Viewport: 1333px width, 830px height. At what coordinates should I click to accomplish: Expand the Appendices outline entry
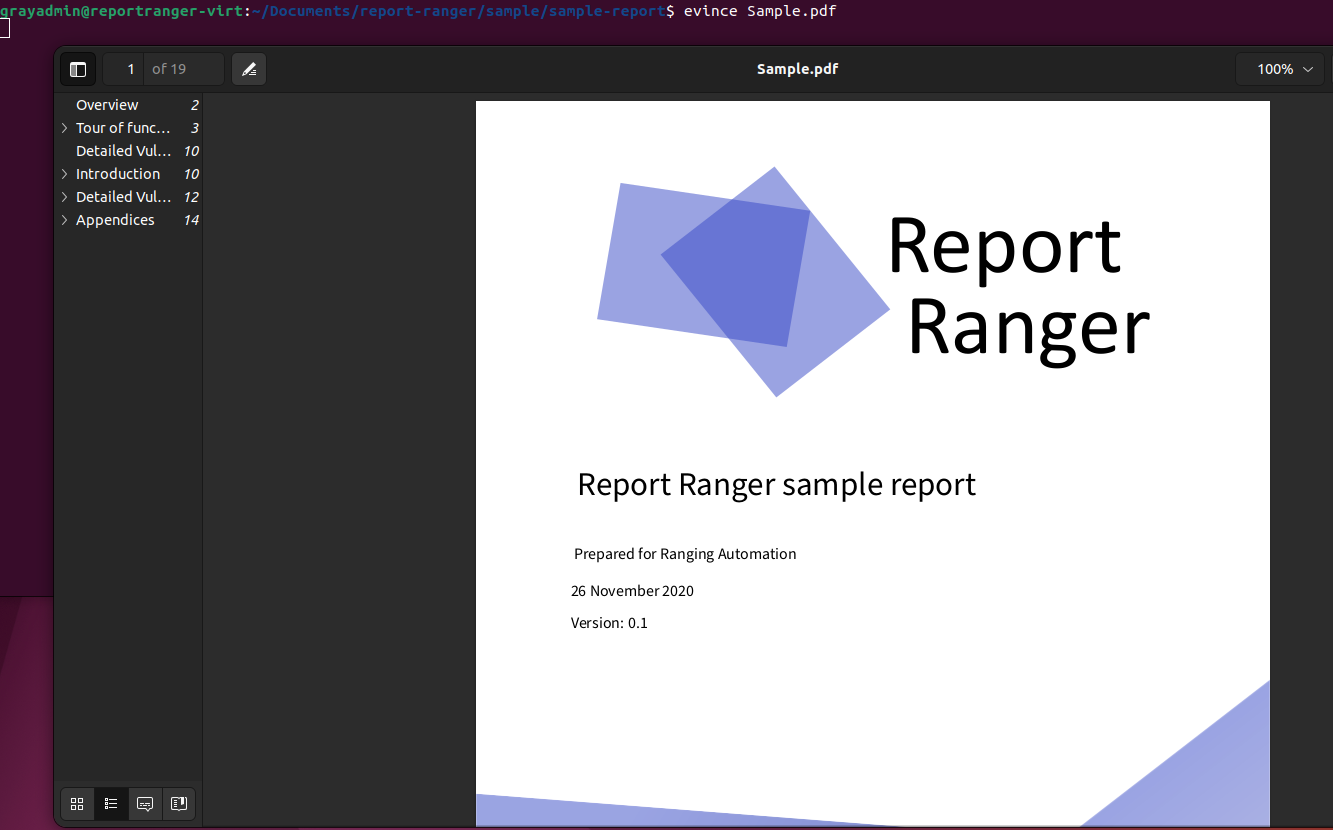pos(65,220)
